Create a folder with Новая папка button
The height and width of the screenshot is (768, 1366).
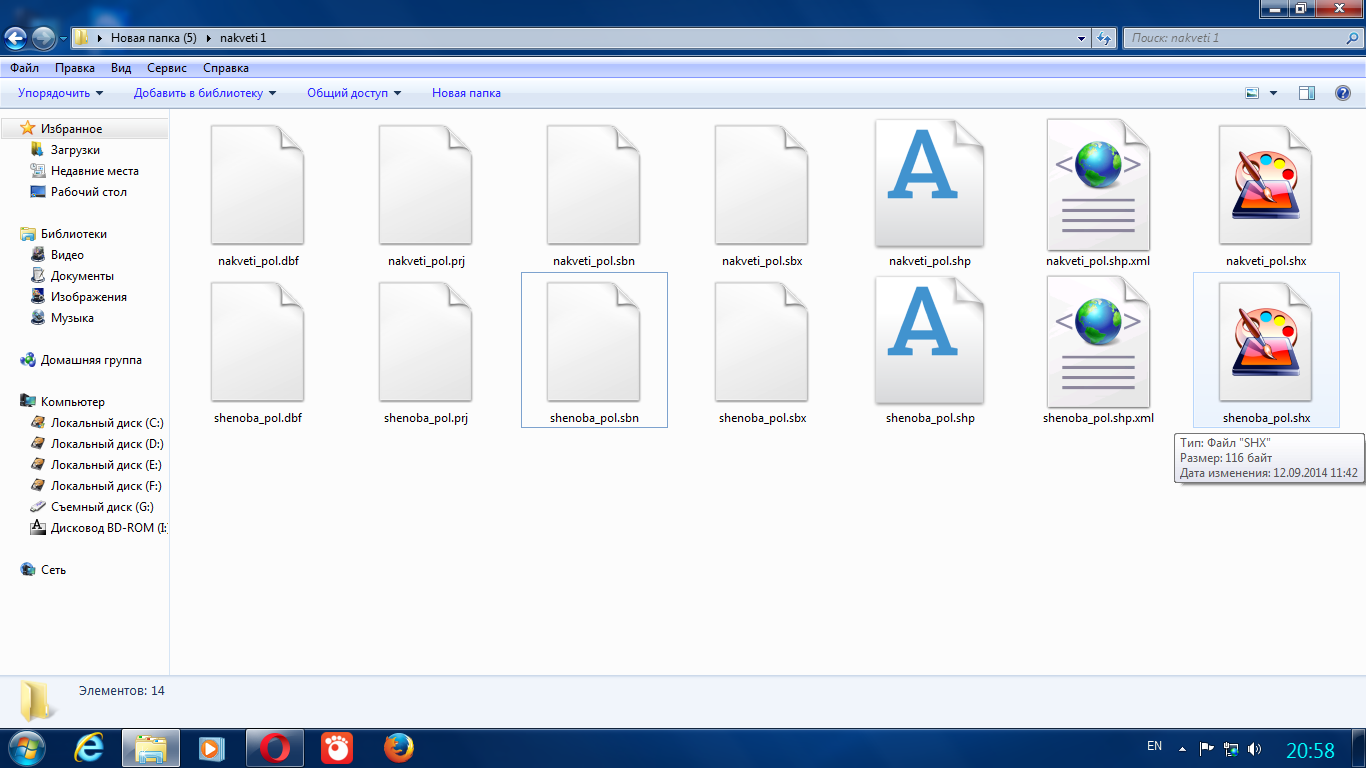click(x=466, y=93)
